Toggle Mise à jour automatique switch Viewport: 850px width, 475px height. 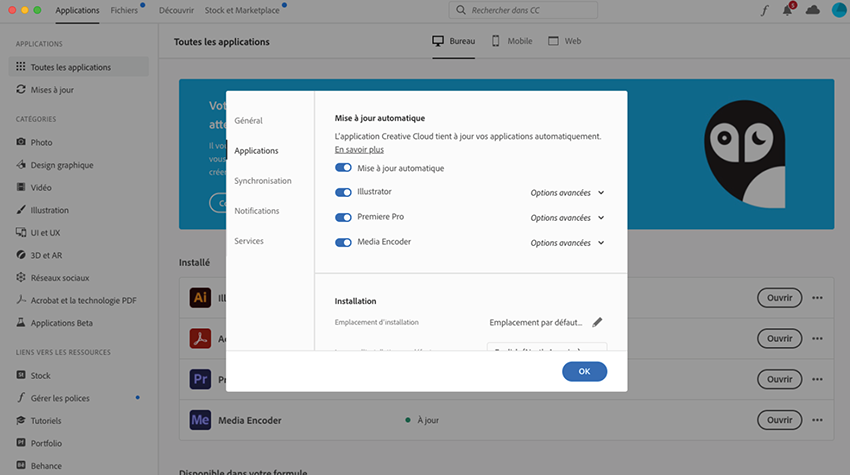coord(343,168)
